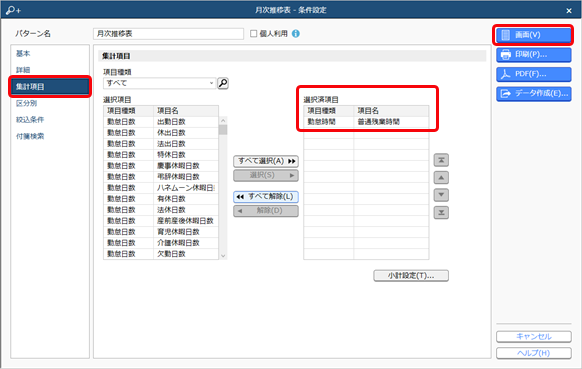
Task: Click 項目種類 column header in 選択項目 list
Action: [x=128, y=111]
